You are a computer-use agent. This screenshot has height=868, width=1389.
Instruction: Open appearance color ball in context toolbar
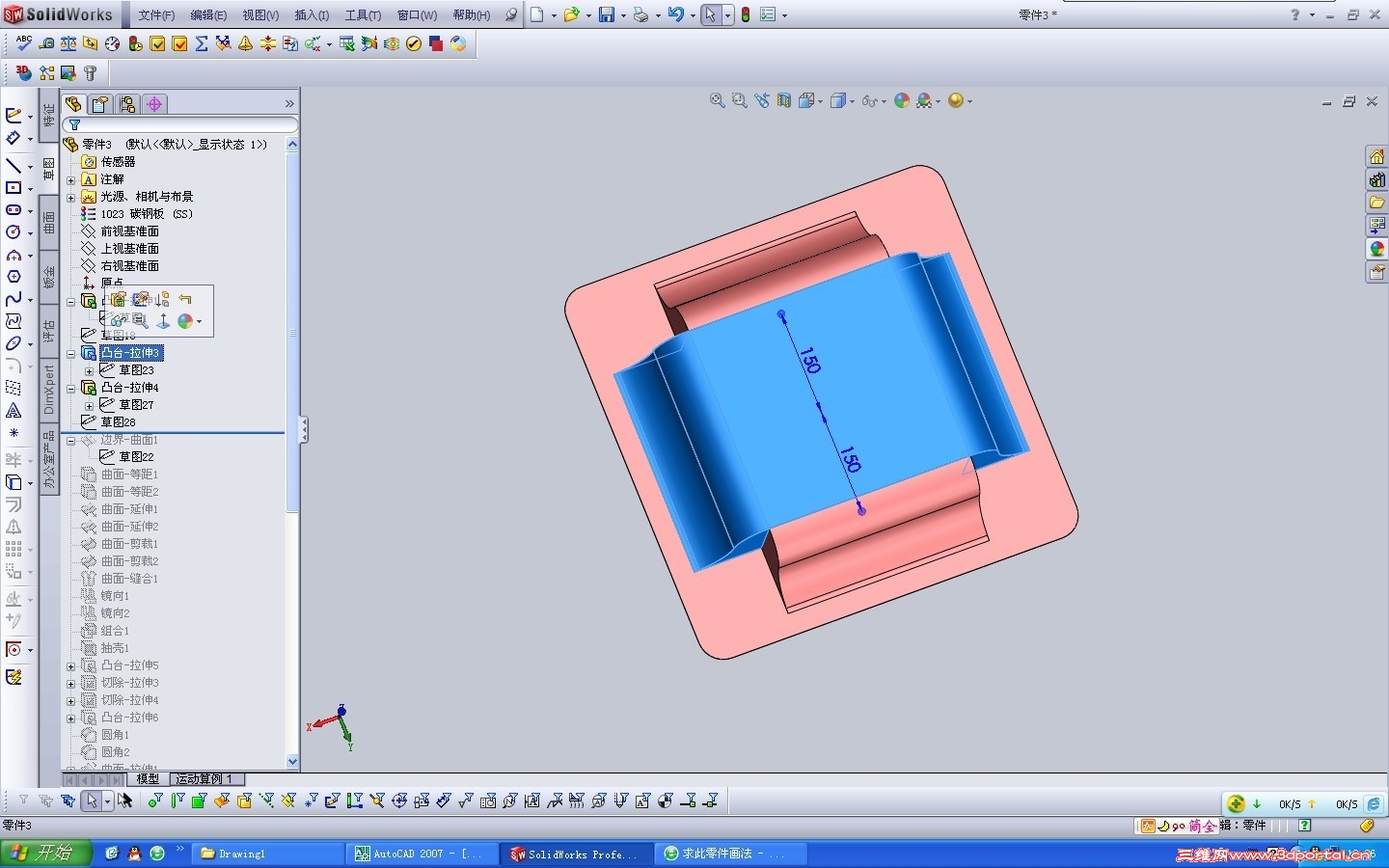(x=186, y=321)
